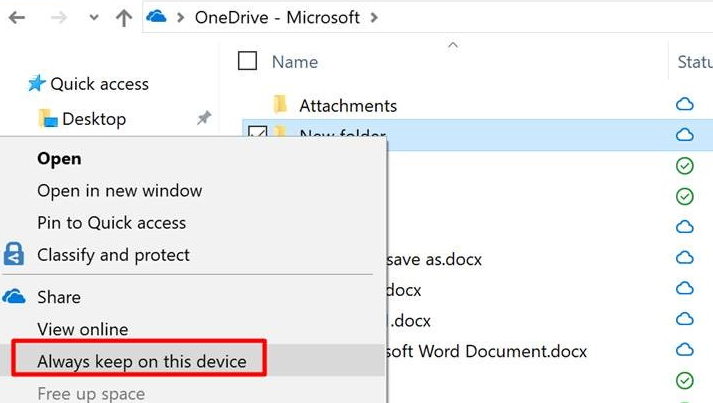
Task: Go forward with the right arrow button
Action: (x=59, y=18)
